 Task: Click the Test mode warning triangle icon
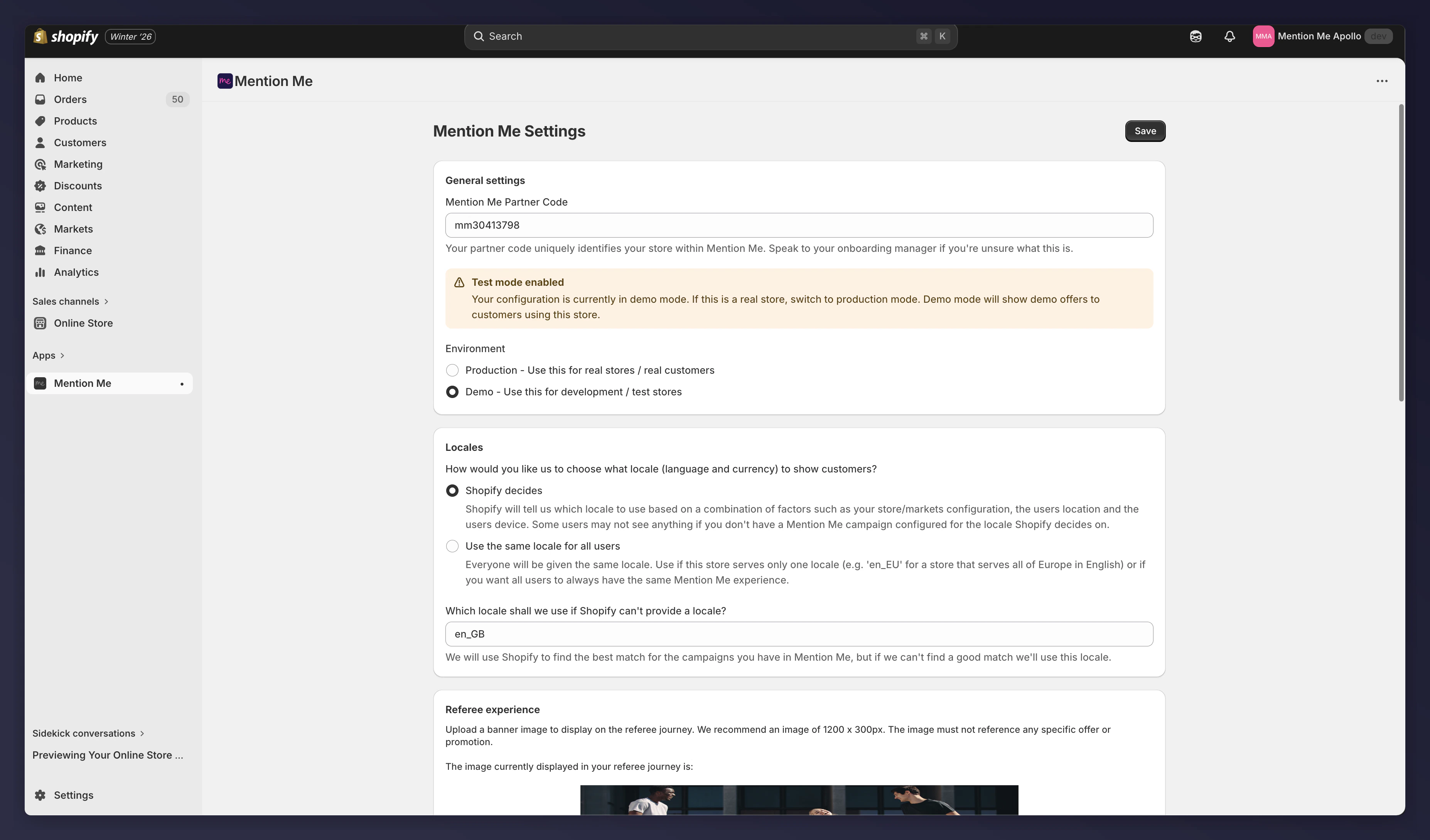click(x=460, y=282)
